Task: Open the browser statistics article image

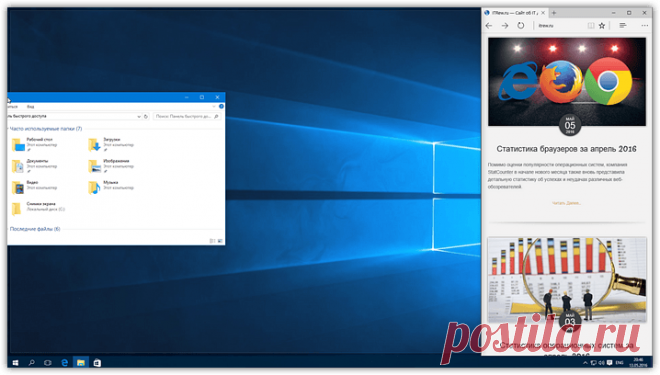Action: (x=567, y=82)
